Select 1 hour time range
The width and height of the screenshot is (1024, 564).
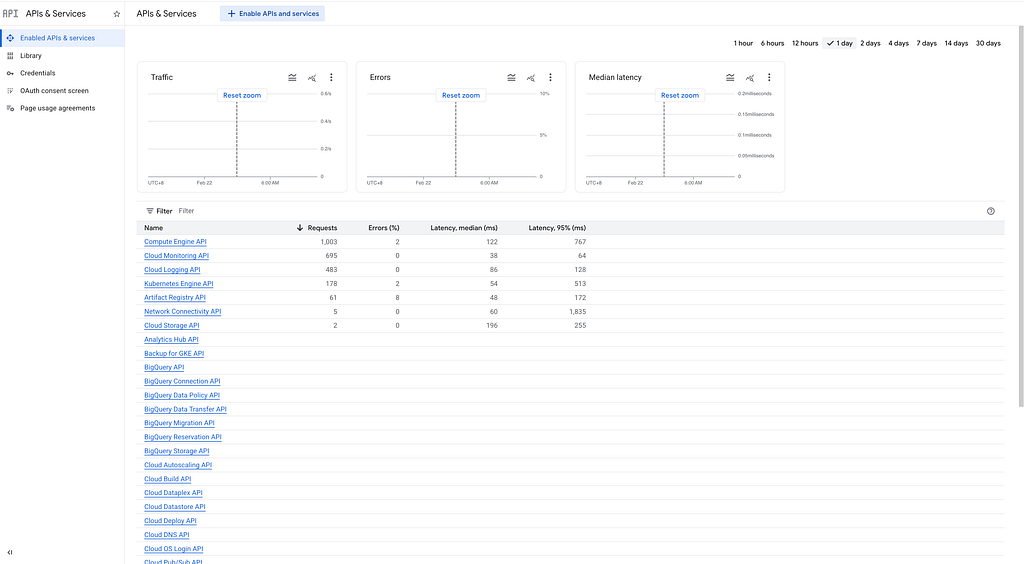(743, 43)
